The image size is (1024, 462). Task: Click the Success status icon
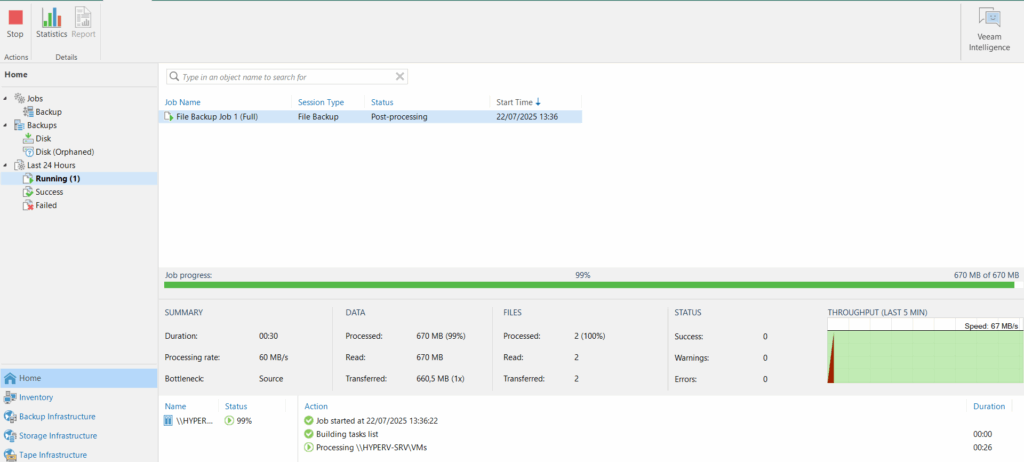click(x=28, y=192)
